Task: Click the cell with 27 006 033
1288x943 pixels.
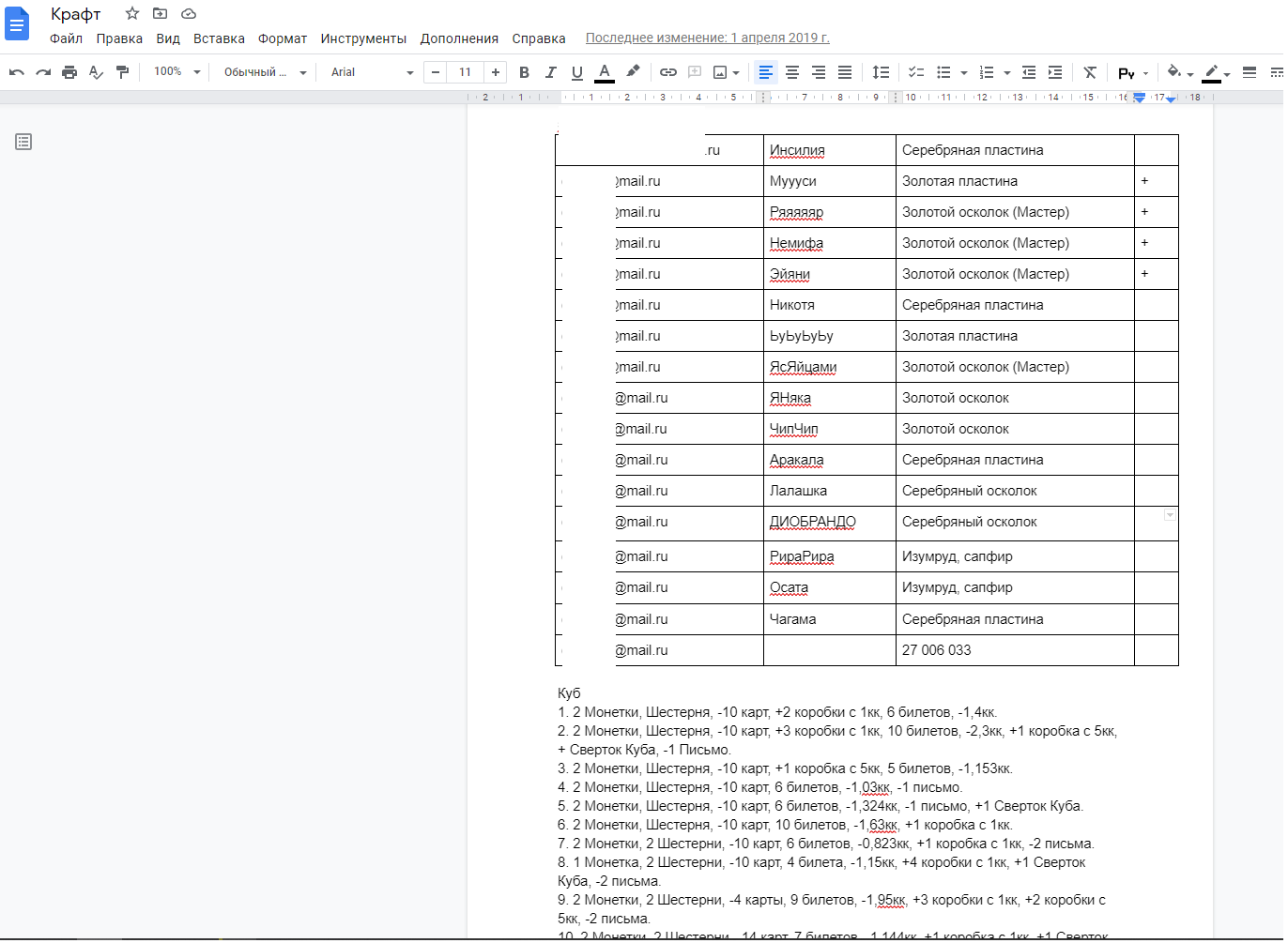Action: [1015, 650]
